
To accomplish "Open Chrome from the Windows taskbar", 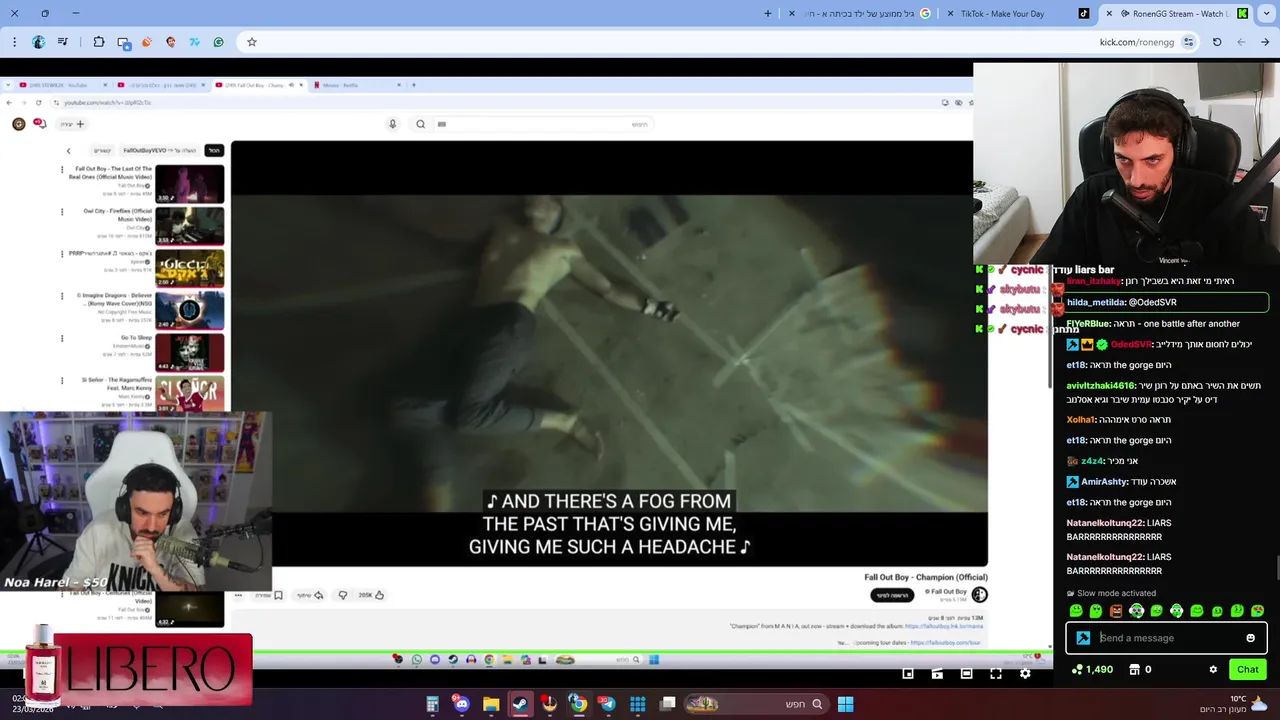I will [x=578, y=704].
